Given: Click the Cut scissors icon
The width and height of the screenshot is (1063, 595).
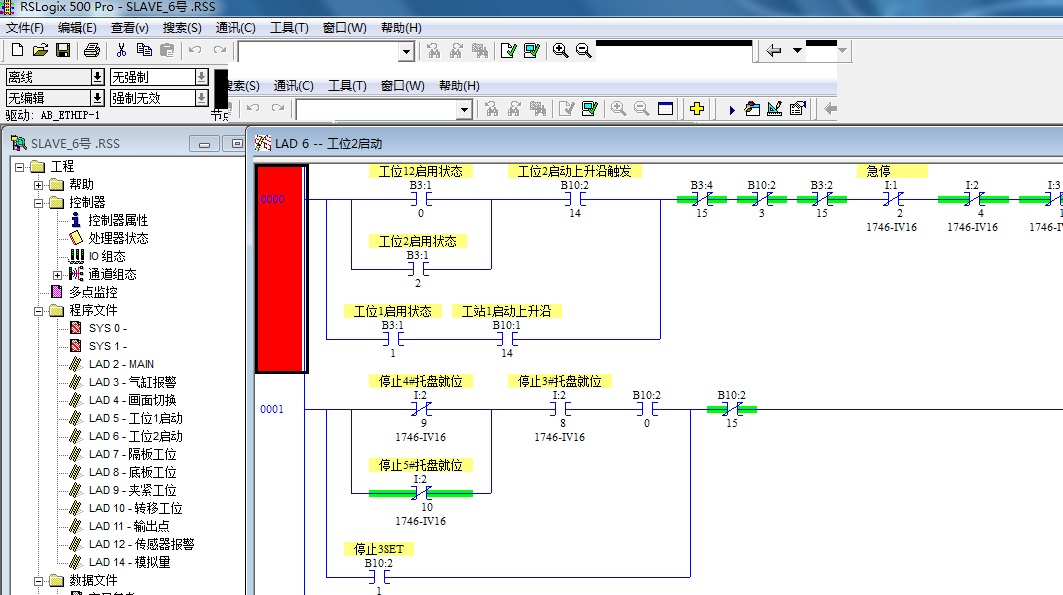Looking at the screenshot, I should click(121, 50).
